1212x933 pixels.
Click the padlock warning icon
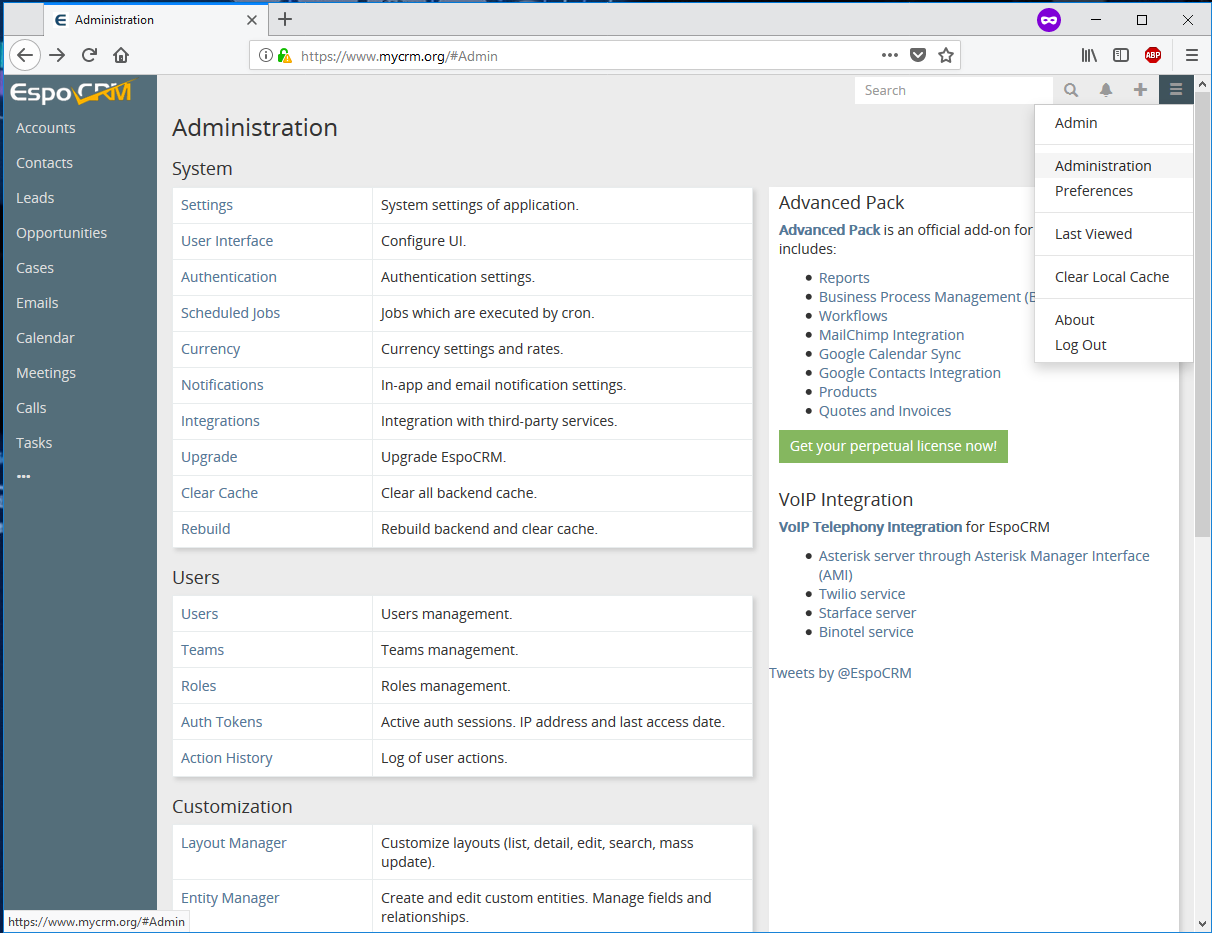click(284, 56)
